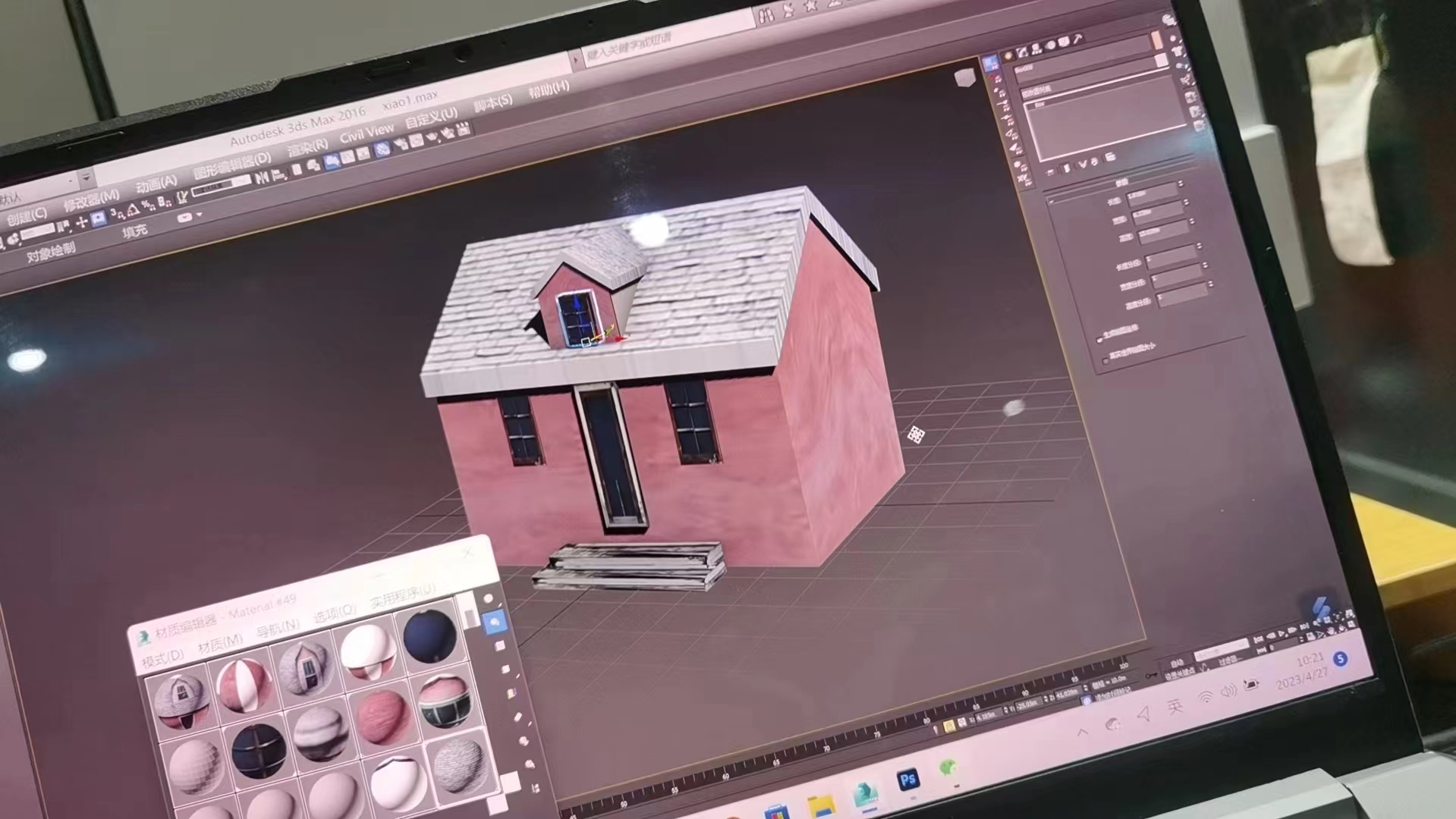Select the grey striped steps material sphere

click(320, 733)
